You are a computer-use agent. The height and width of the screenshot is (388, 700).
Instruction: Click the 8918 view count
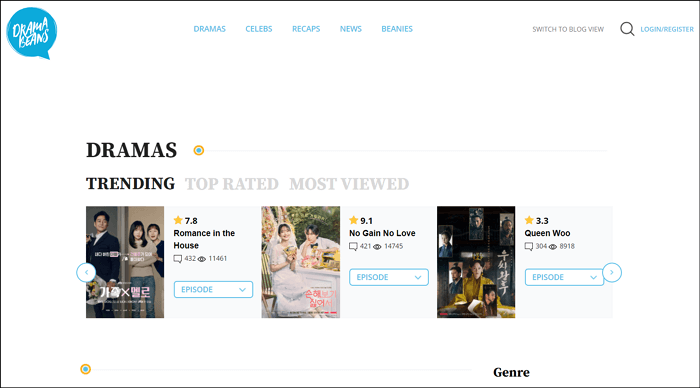point(567,246)
